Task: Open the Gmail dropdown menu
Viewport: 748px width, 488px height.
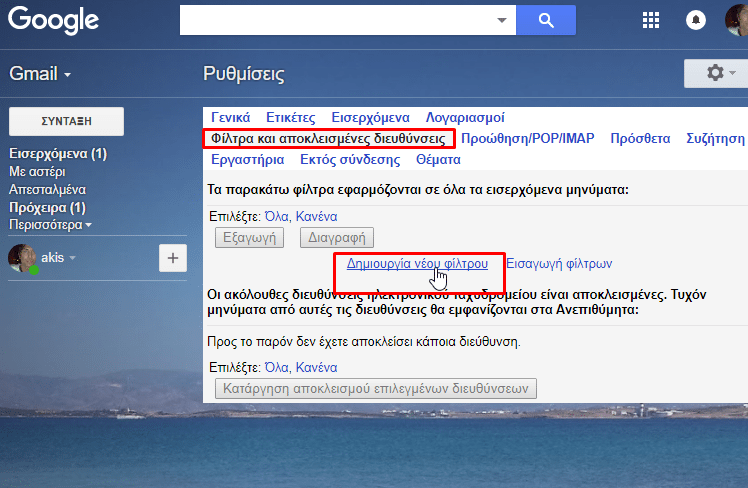Action: coord(40,74)
